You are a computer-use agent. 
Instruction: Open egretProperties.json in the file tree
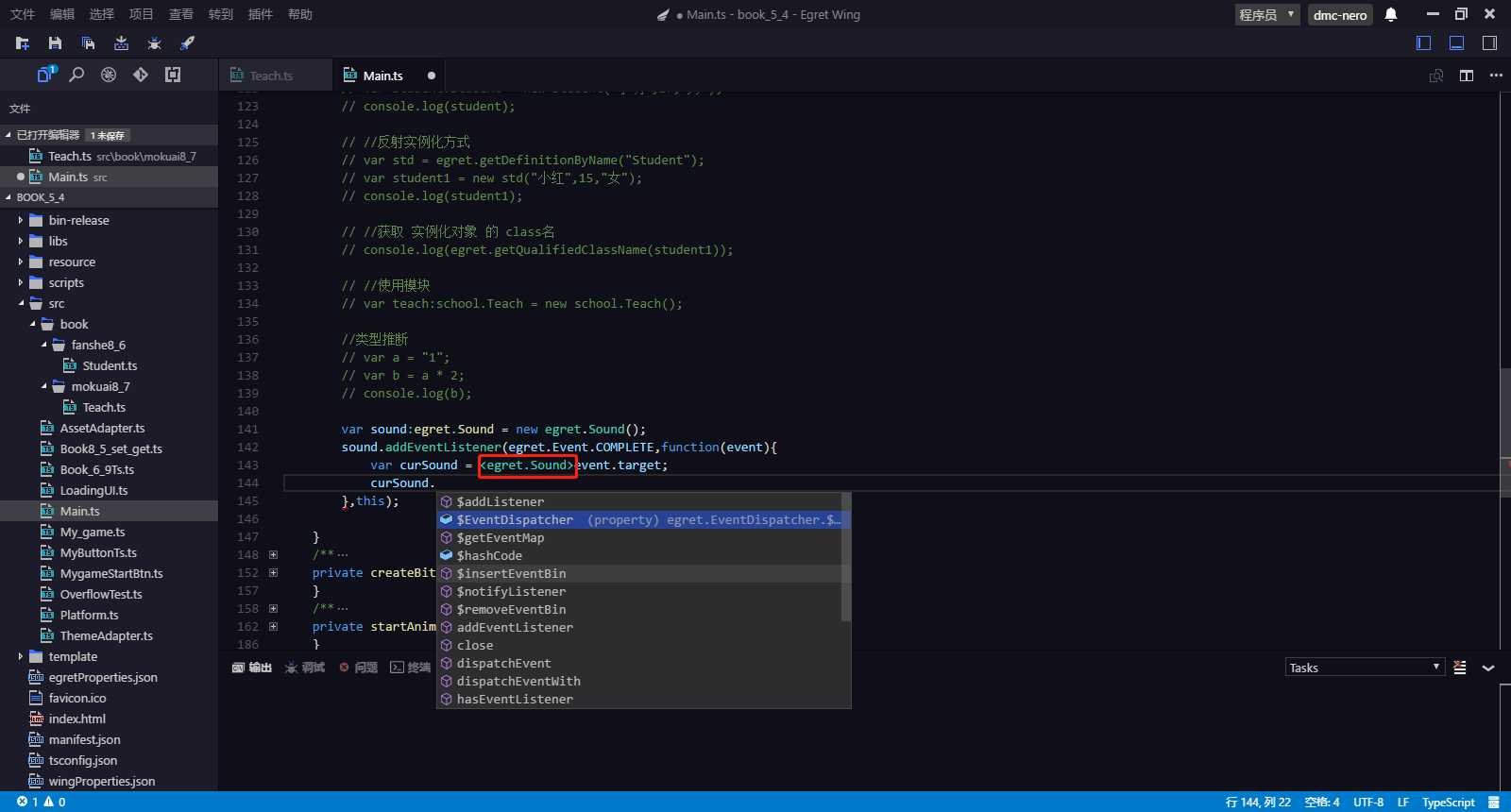click(x=103, y=677)
